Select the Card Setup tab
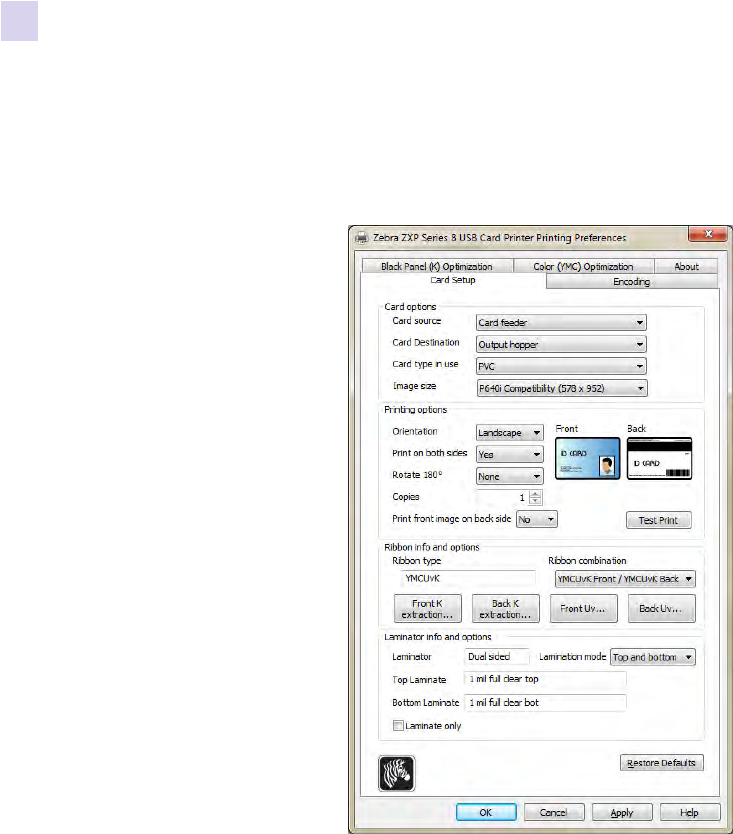The width and height of the screenshot is (733, 834). 453,280
